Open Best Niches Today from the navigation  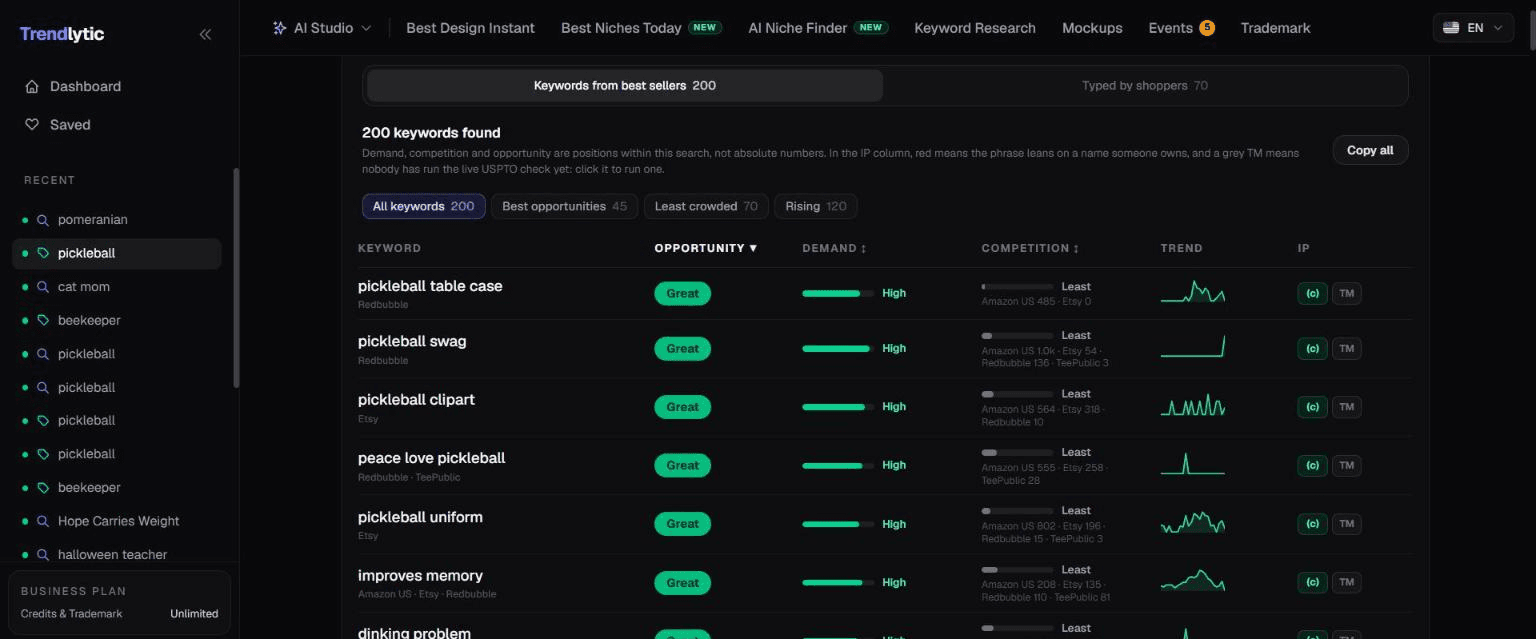[641, 28]
